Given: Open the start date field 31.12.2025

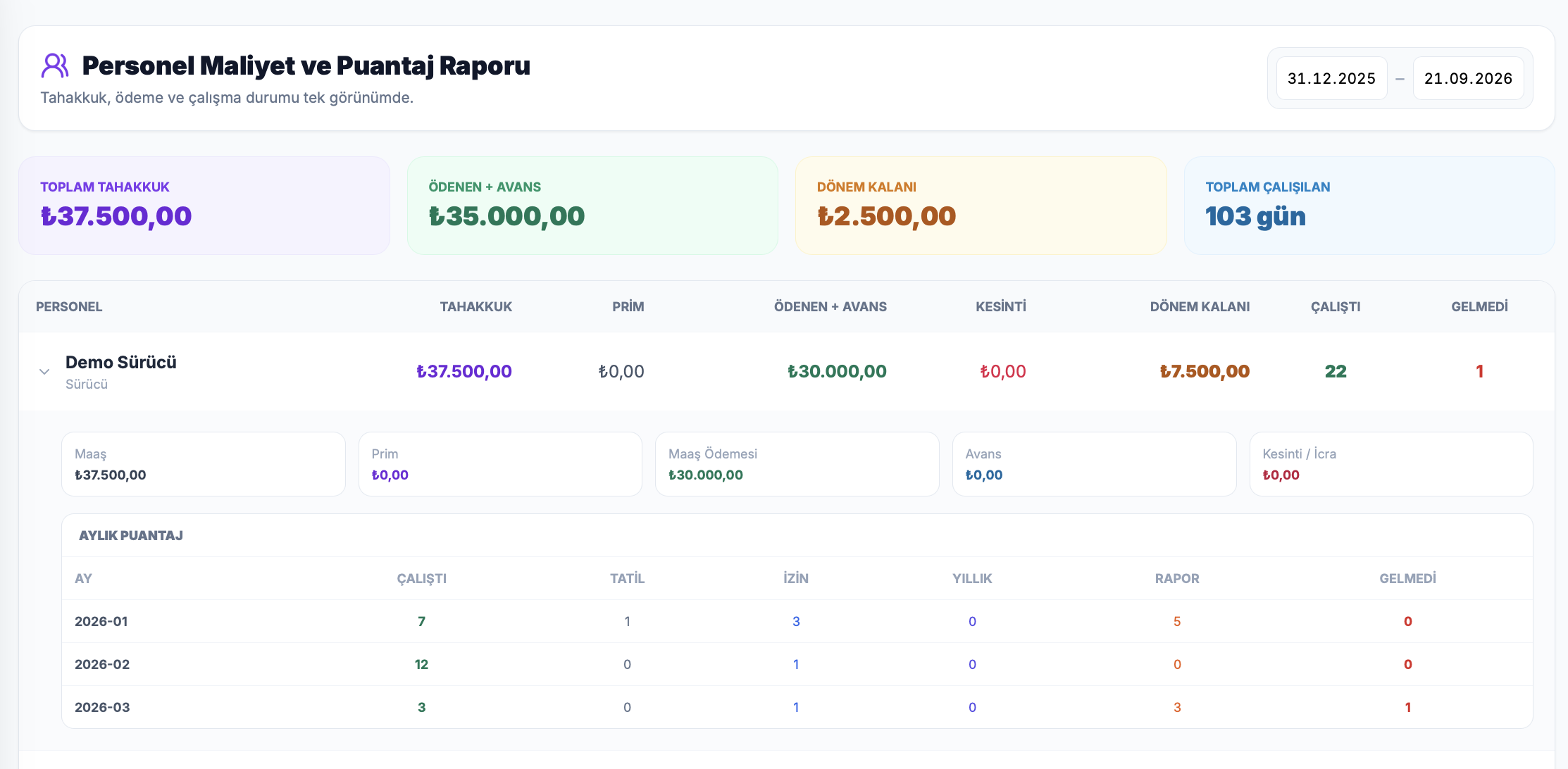Looking at the screenshot, I should pos(1331,78).
